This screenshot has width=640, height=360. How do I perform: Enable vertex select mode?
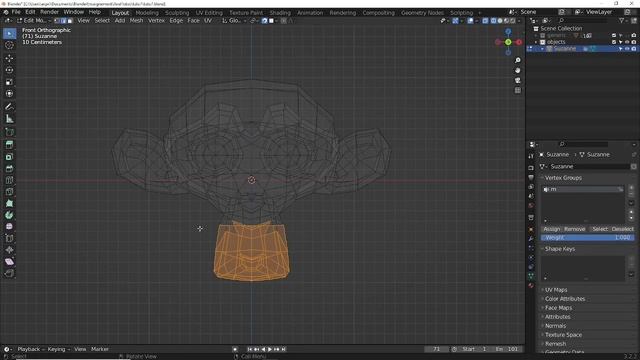[57, 20]
